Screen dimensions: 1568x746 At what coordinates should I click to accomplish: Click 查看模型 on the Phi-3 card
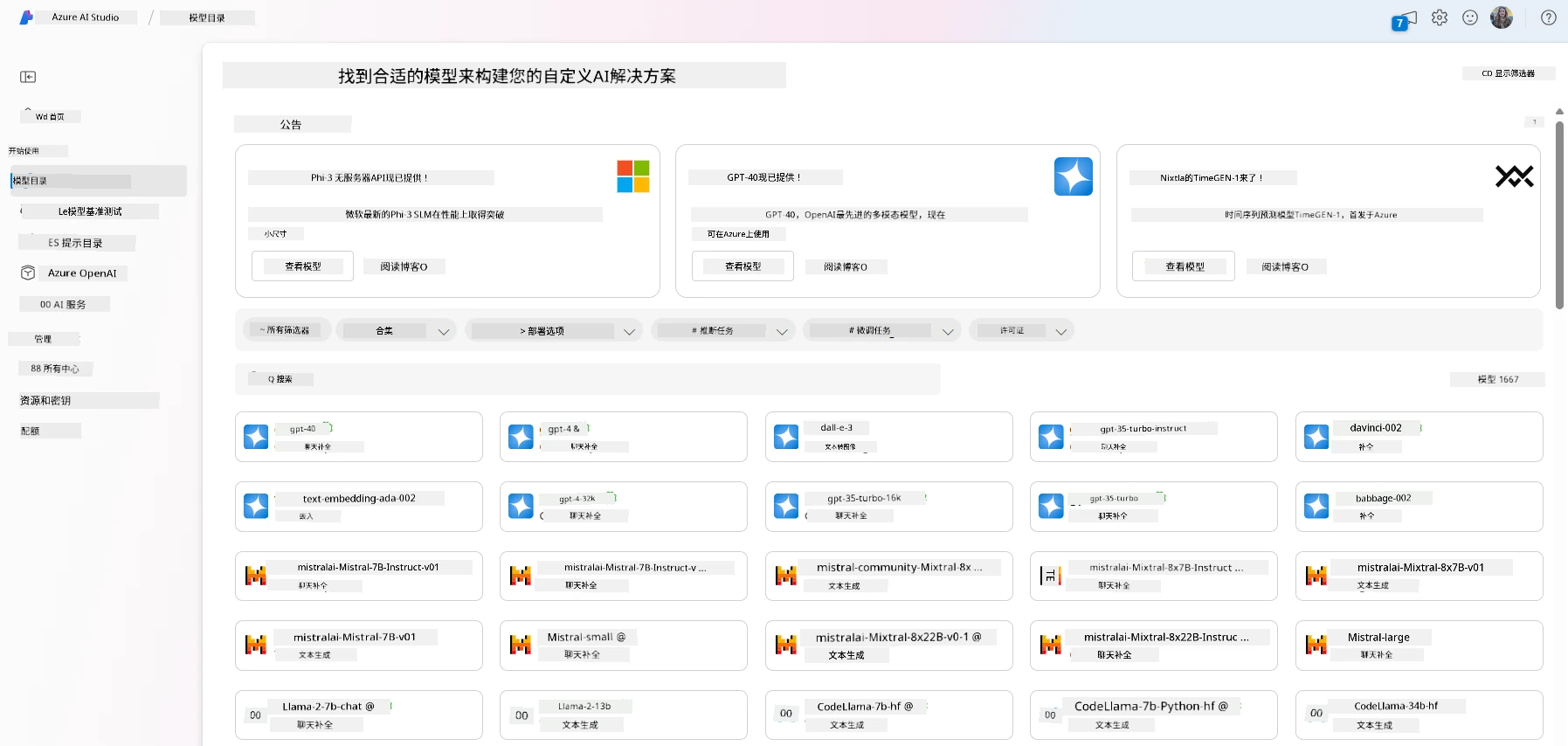[x=303, y=266]
